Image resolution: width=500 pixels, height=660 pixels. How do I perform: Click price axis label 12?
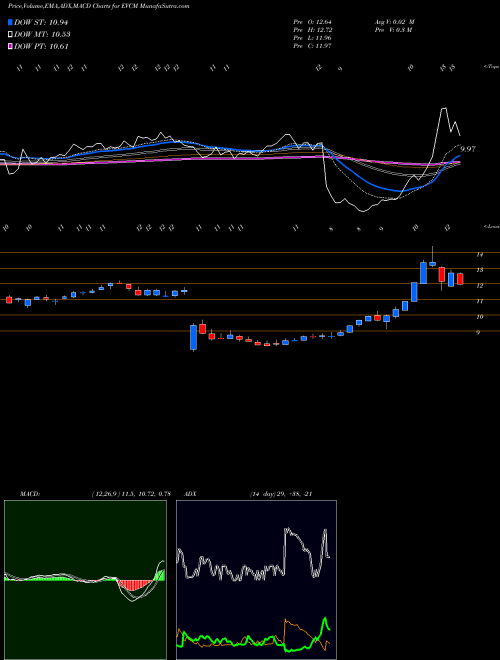click(x=479, y=285)
